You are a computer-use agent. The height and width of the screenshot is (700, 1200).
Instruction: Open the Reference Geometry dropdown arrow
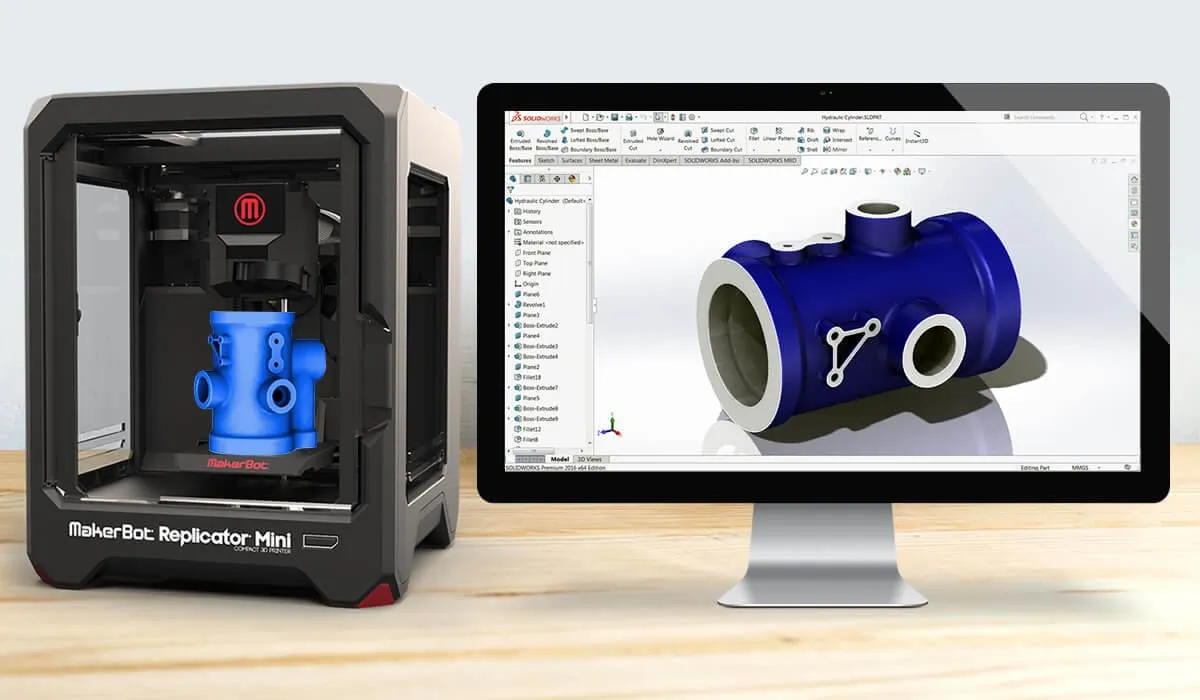[x=870, y=150]
